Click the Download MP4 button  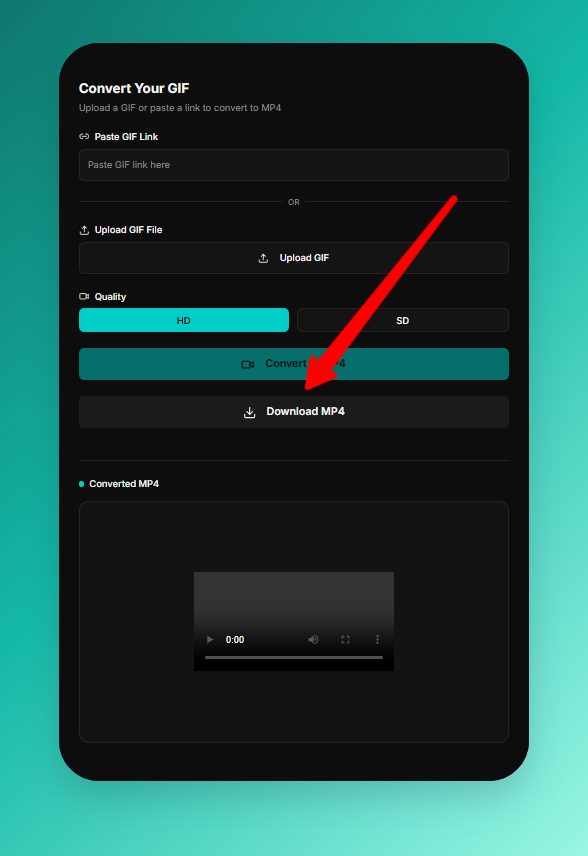point(294,412)
